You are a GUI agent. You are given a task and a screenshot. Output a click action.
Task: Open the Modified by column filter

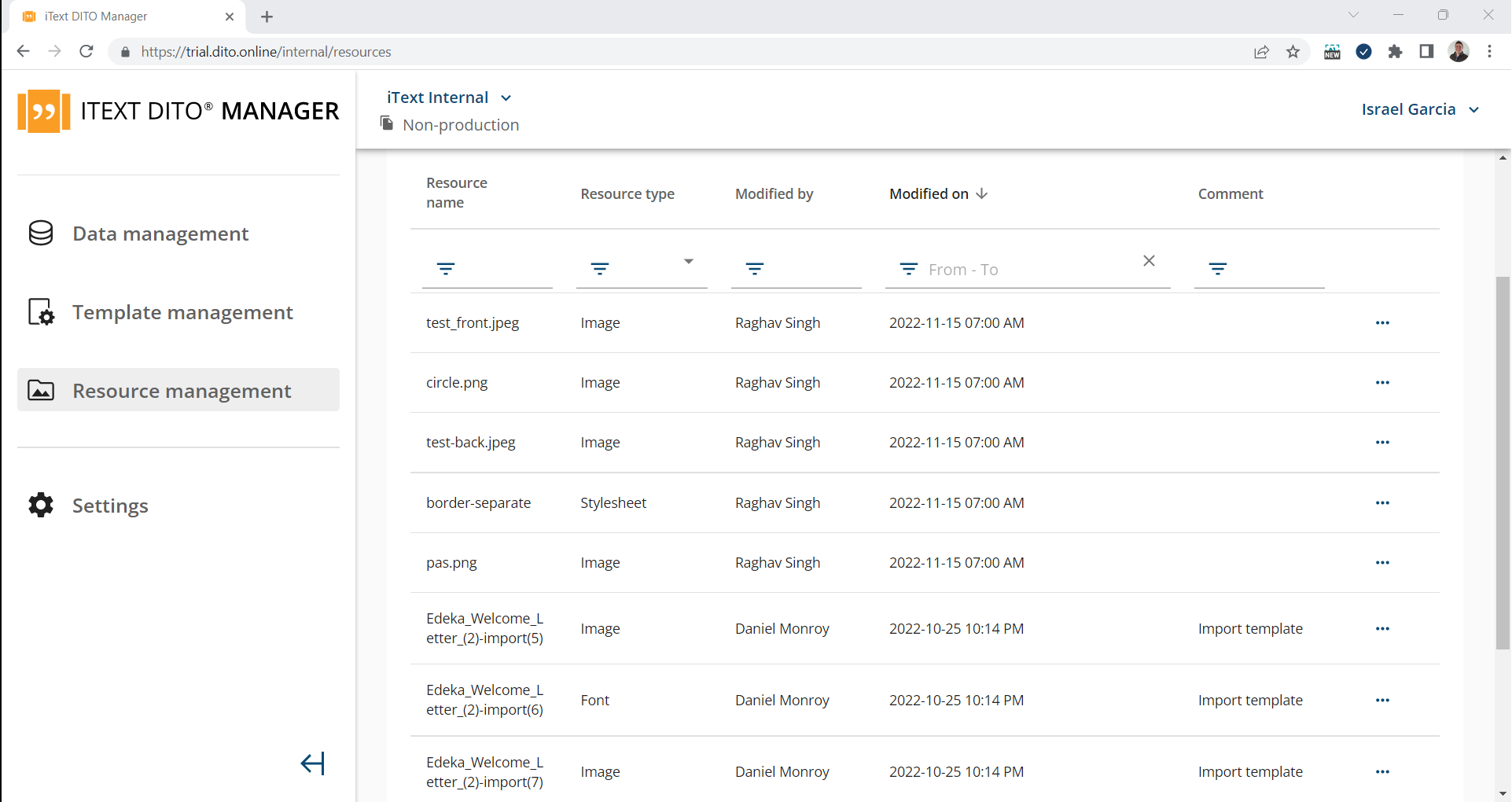754,269
